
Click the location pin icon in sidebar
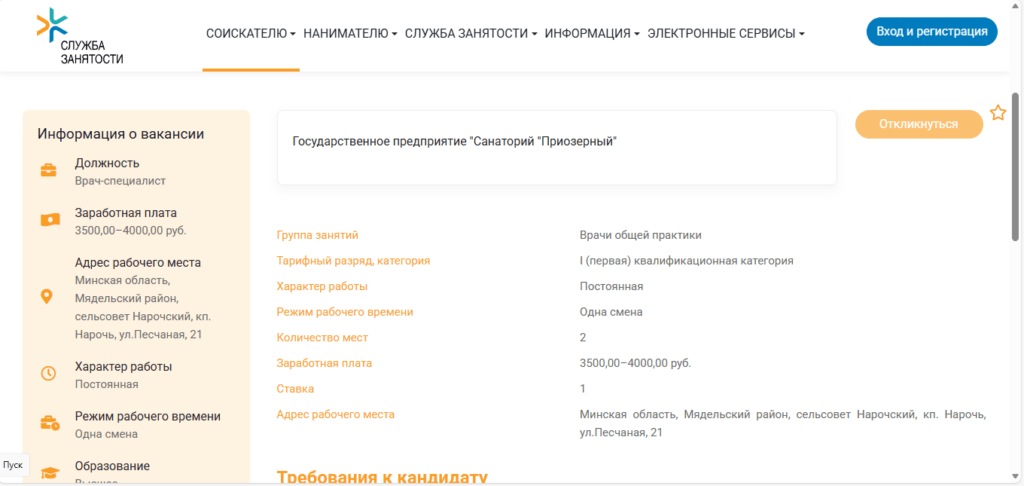47,297
